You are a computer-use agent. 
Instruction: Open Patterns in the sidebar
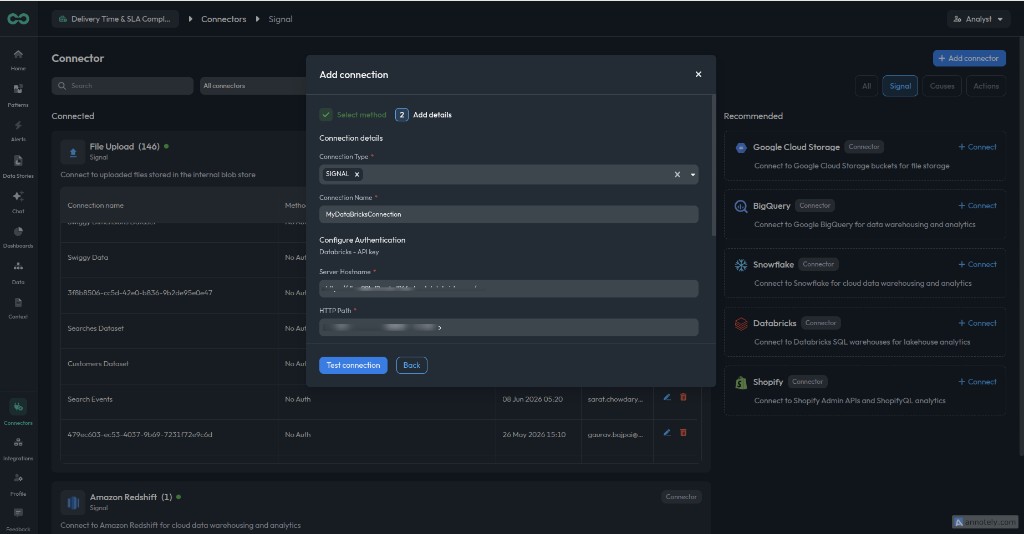(18, 95)
